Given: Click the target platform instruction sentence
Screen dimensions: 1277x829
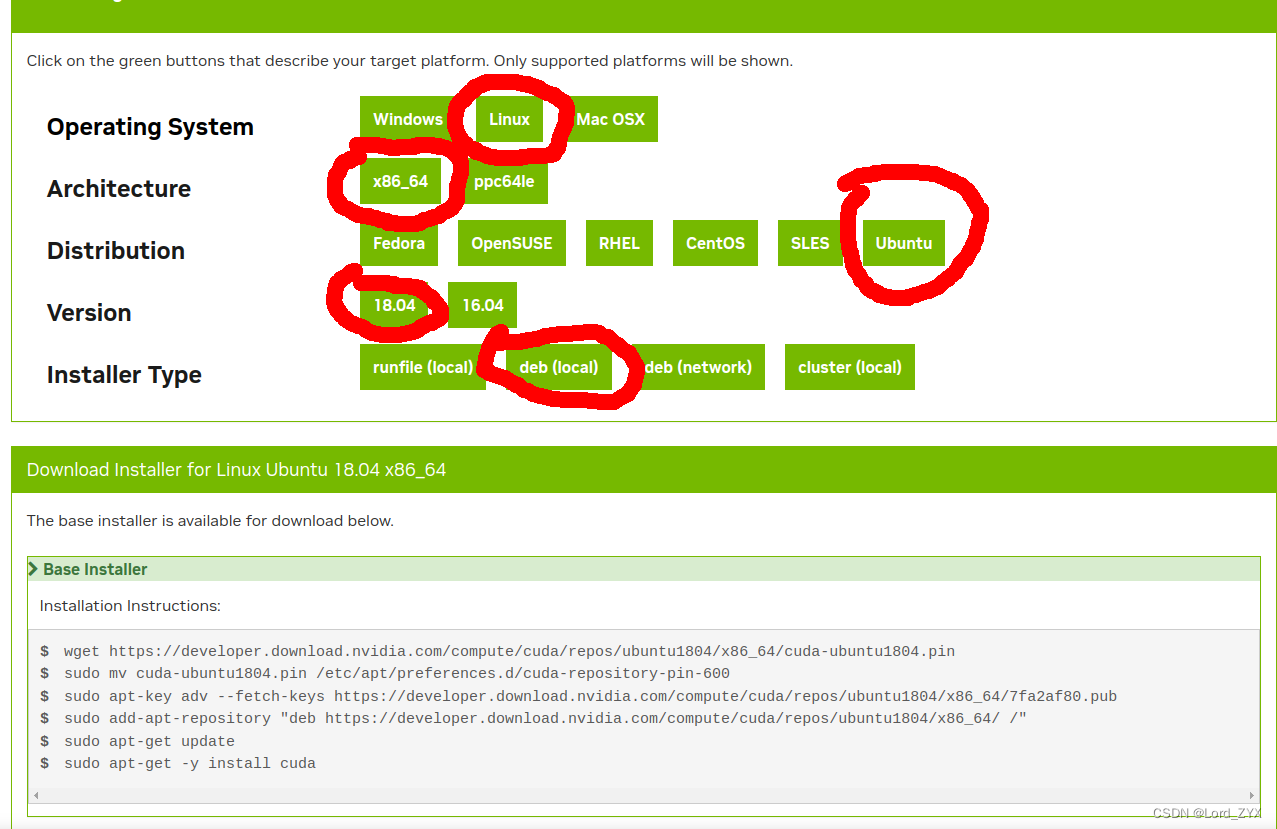Looking at the screenshot, I should [409, 61].
